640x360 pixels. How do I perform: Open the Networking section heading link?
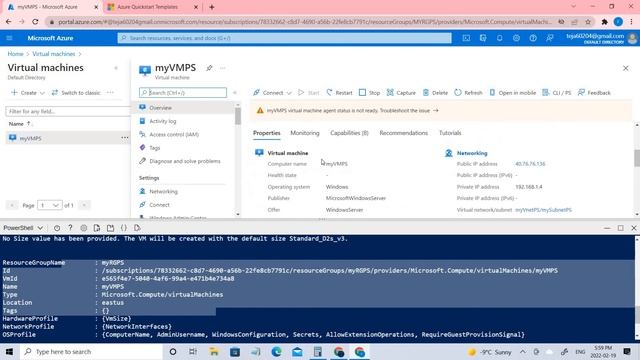pyautogui.click(x=472, y=153)
